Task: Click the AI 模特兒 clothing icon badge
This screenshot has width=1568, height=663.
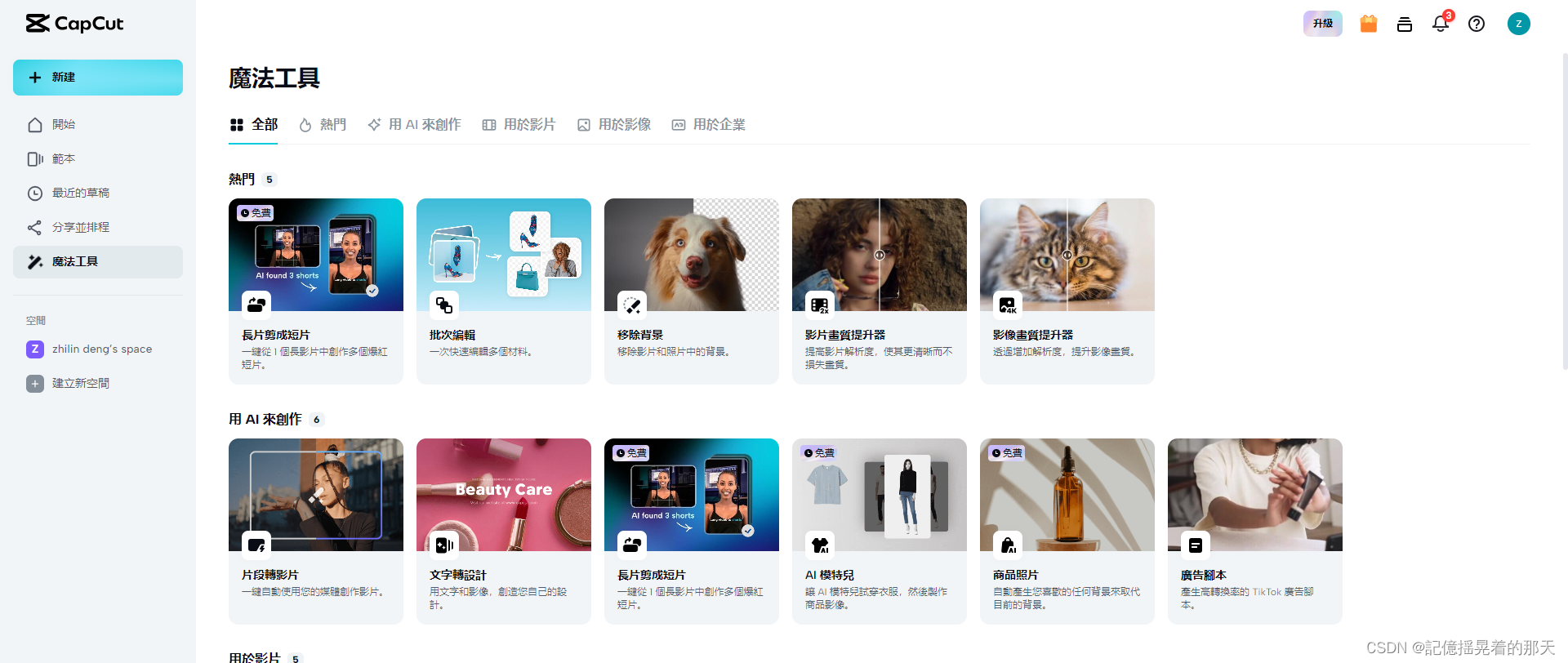Action: 820,545
